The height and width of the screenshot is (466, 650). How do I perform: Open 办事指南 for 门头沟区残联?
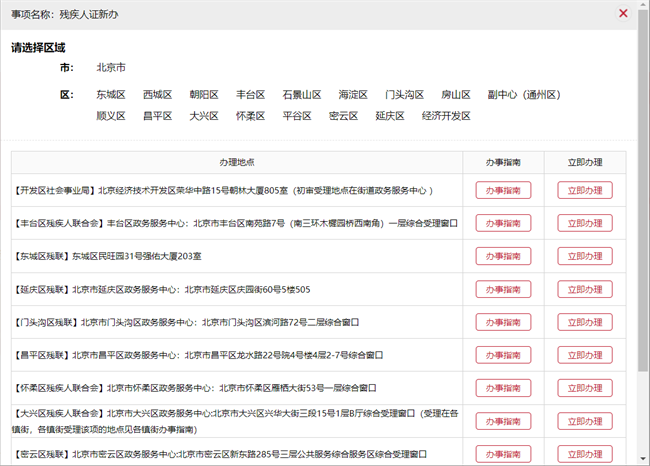[503, 322]
